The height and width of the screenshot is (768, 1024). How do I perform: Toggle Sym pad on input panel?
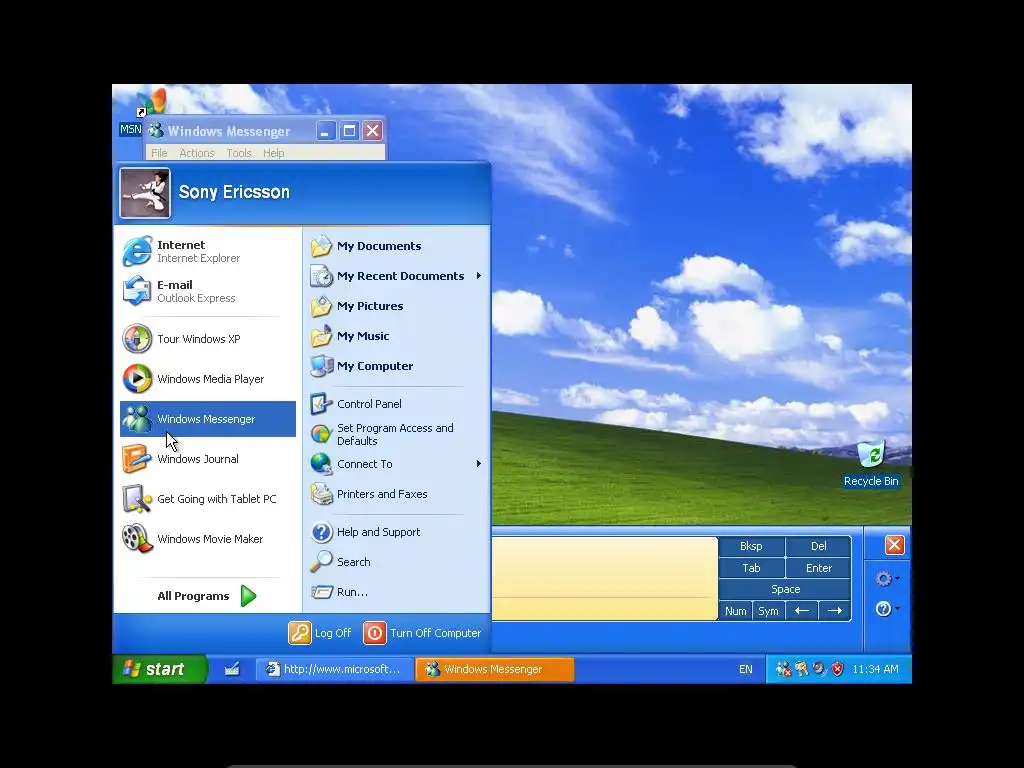tap(768, 611)
